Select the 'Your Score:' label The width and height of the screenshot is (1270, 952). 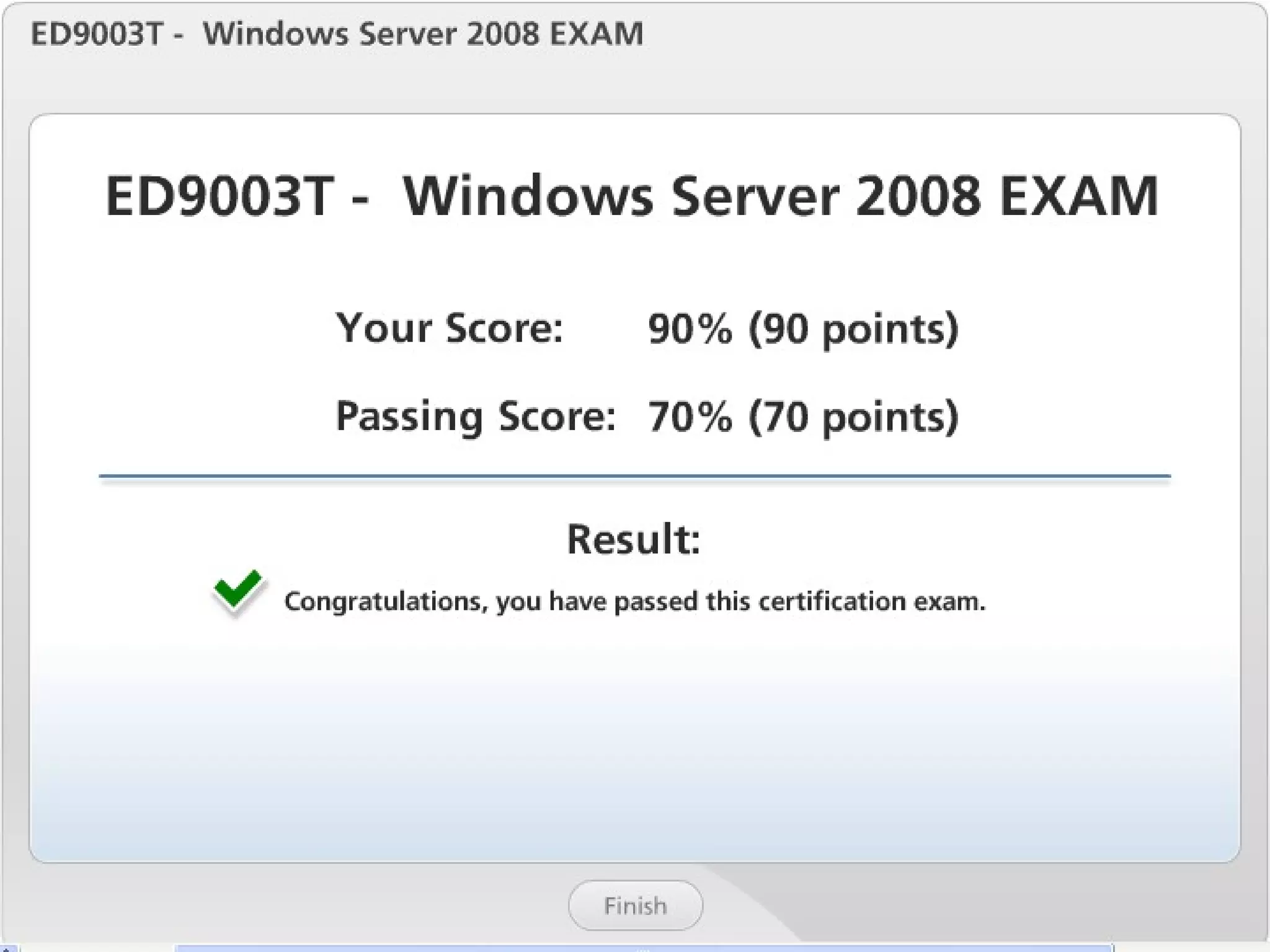click(450, 327)
